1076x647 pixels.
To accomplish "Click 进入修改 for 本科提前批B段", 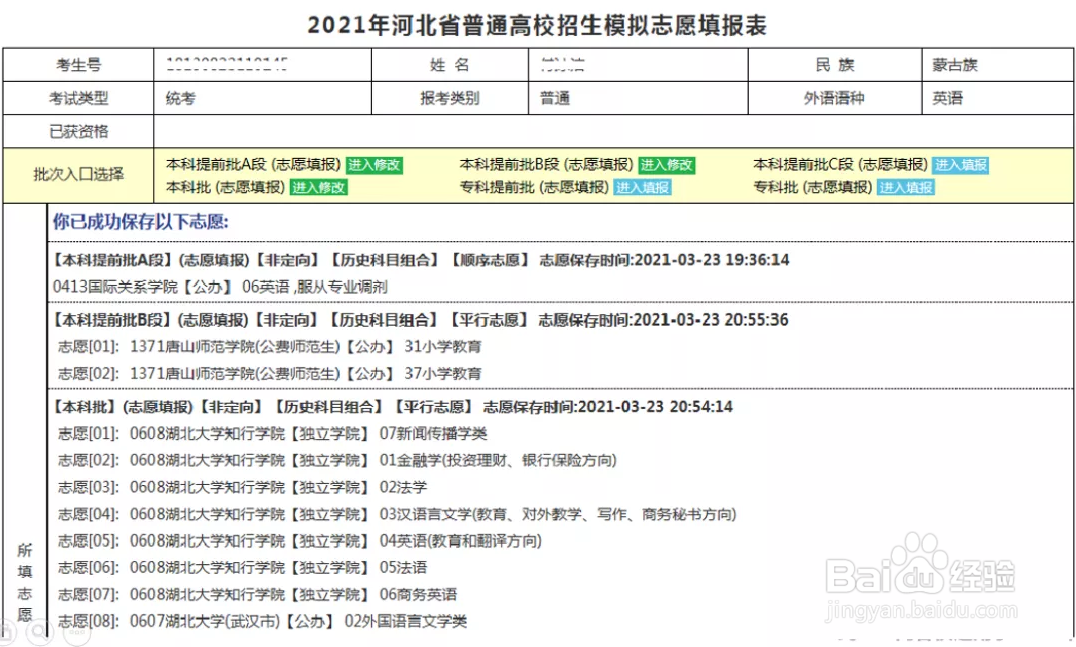I will pos(667,165).
